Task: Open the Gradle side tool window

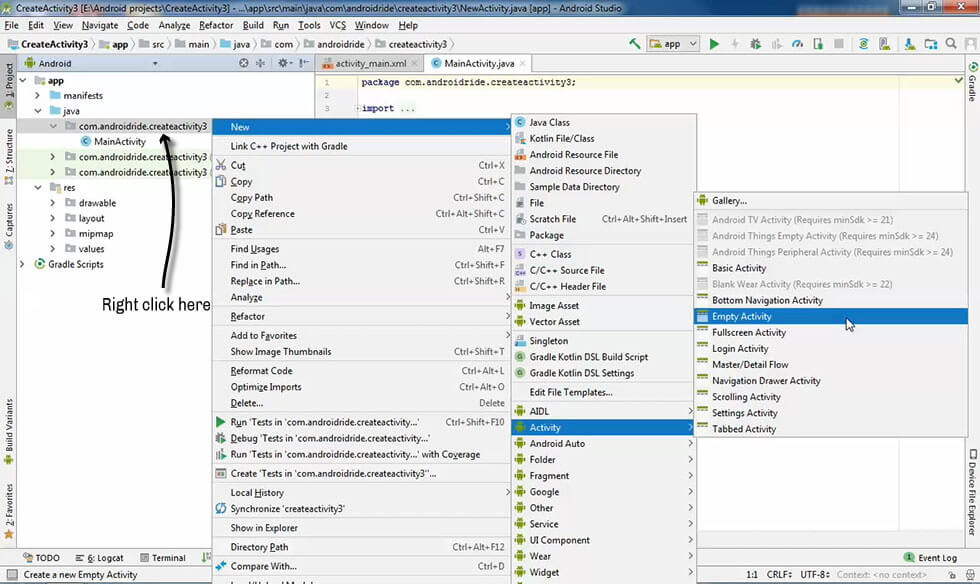Action: 972,81
